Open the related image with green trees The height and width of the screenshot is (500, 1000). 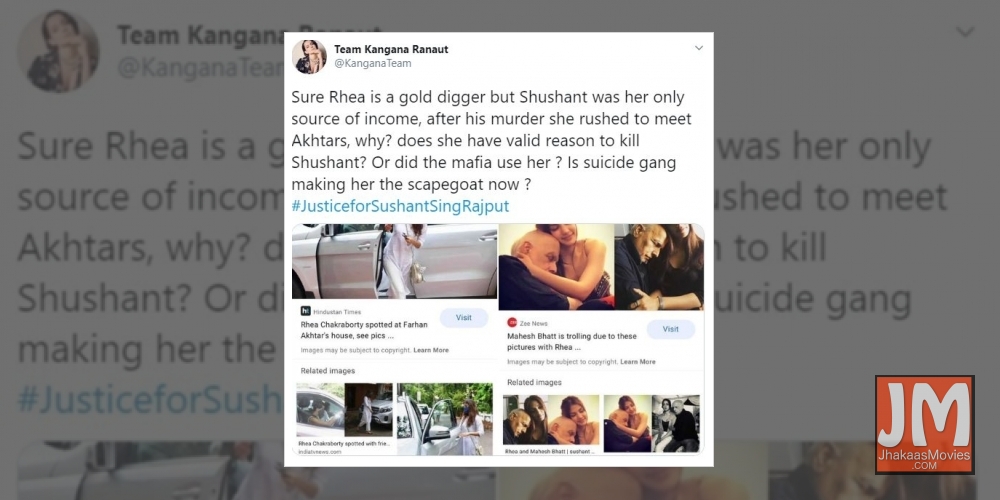click(445, 418)
